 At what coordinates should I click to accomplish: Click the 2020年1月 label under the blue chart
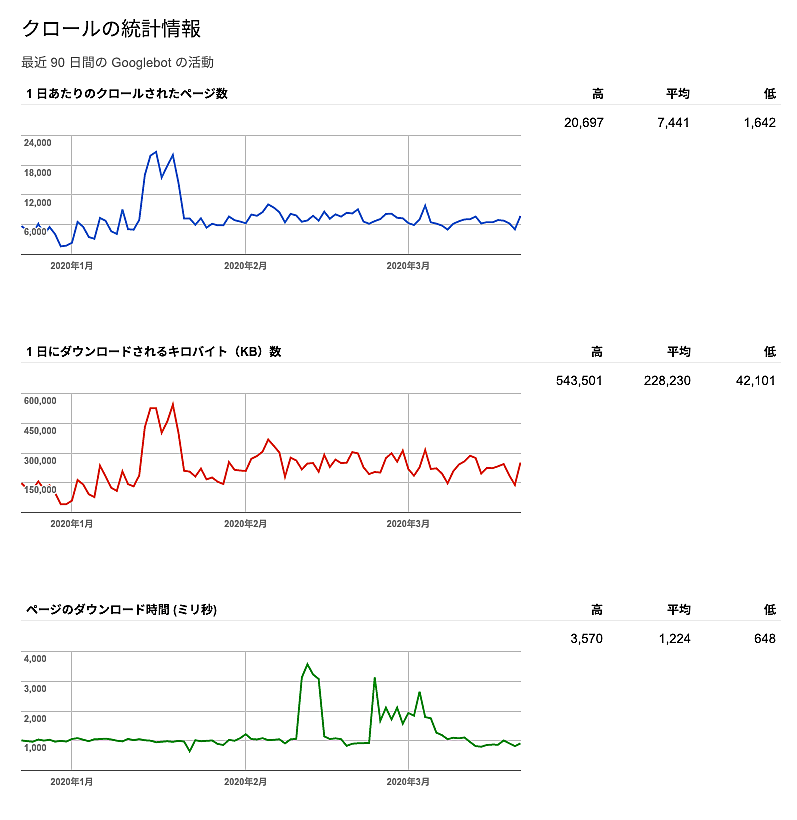[72, 266]
